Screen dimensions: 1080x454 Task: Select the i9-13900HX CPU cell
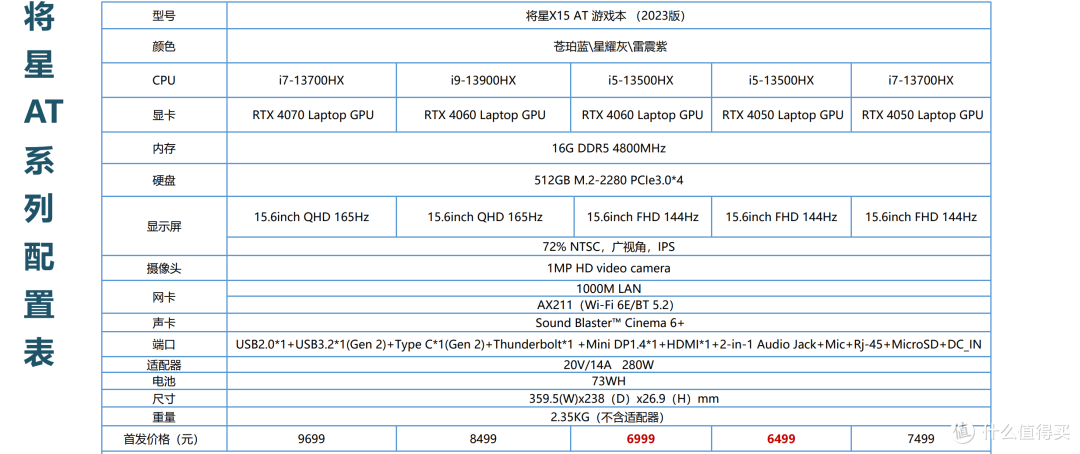tap(484, 81)
